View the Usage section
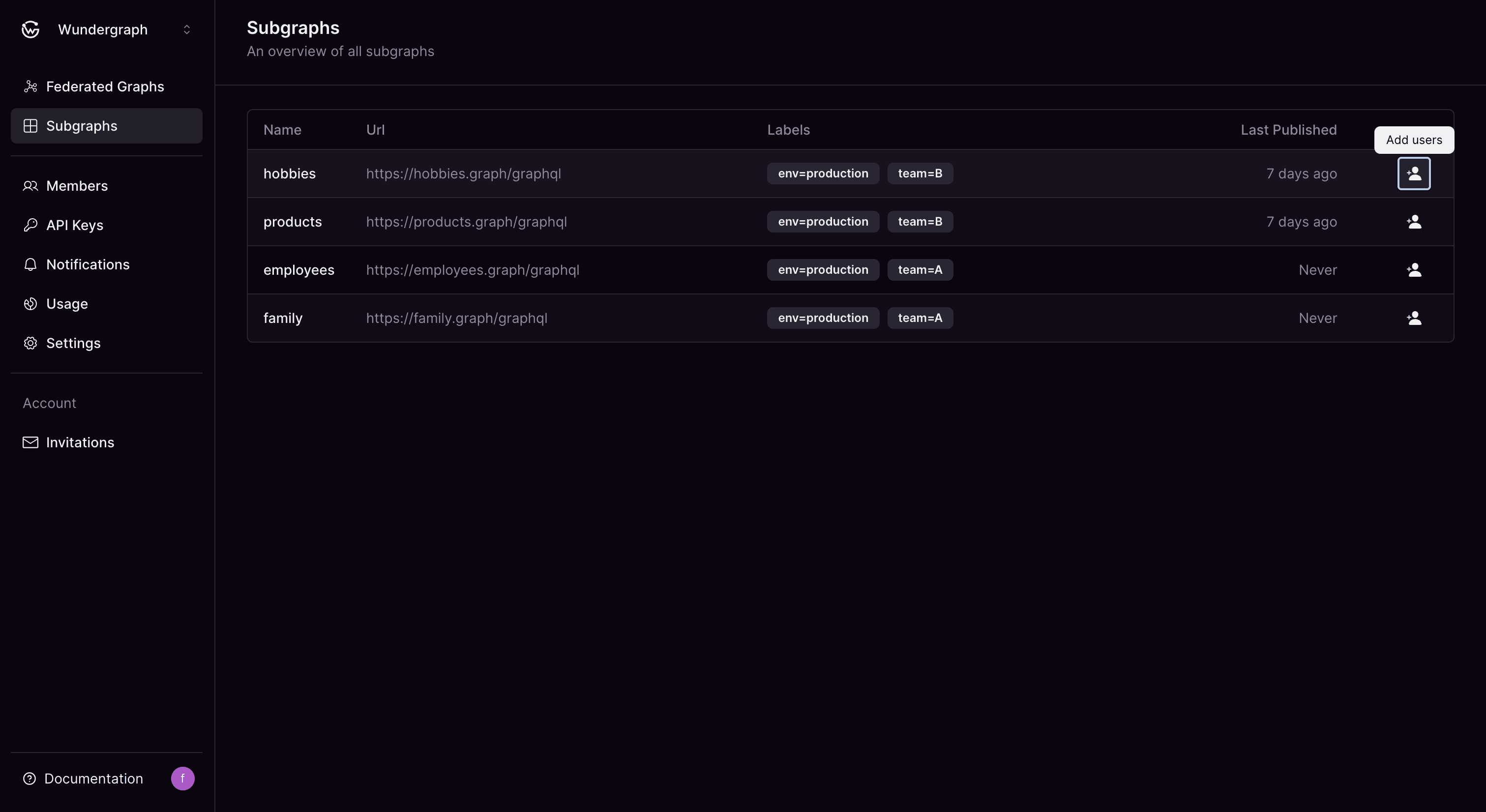The height and width of the screenshot is (812, 1486). (67, 303)
